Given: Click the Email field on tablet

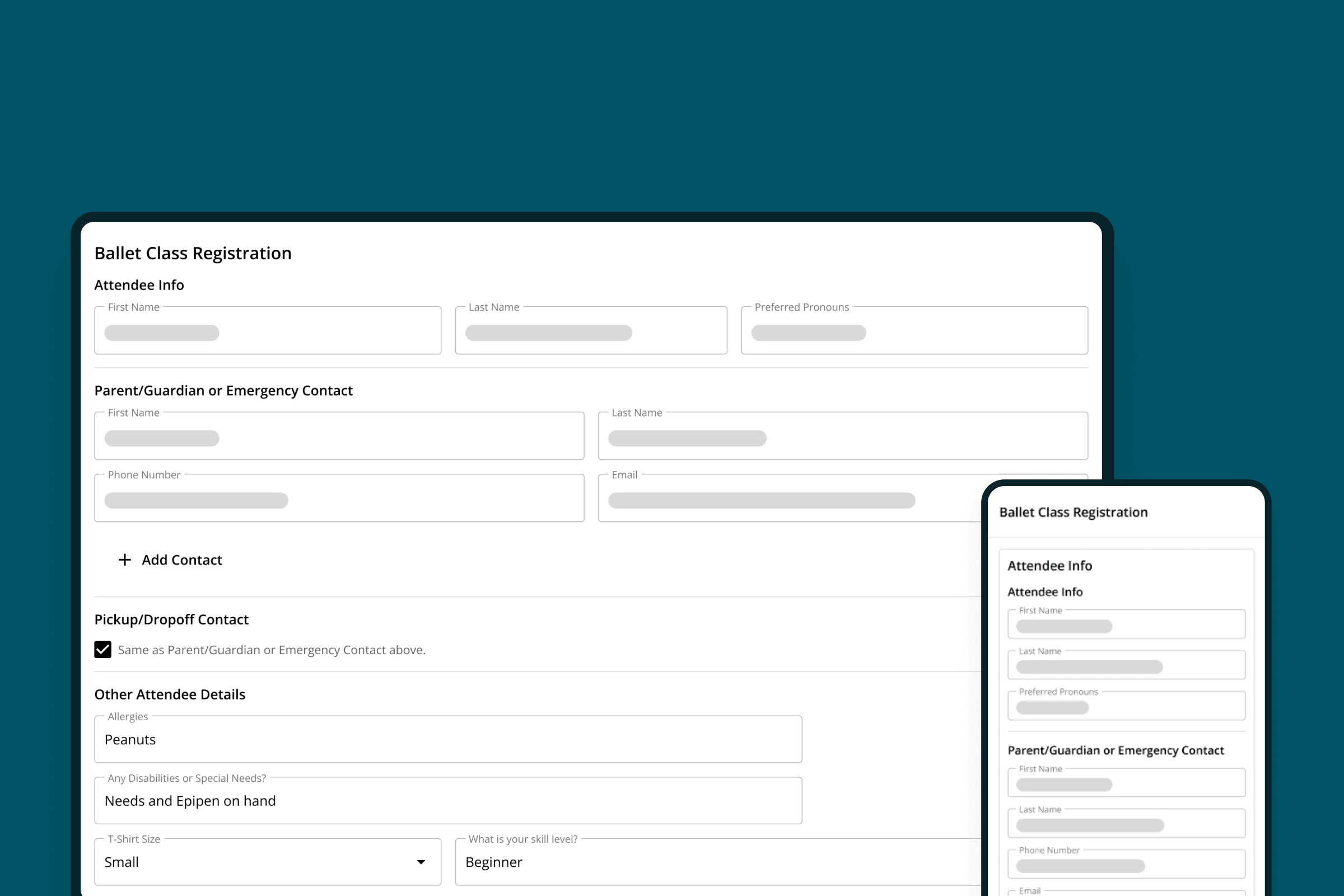Looking at the screenshot, I should [x=790, y=498].
